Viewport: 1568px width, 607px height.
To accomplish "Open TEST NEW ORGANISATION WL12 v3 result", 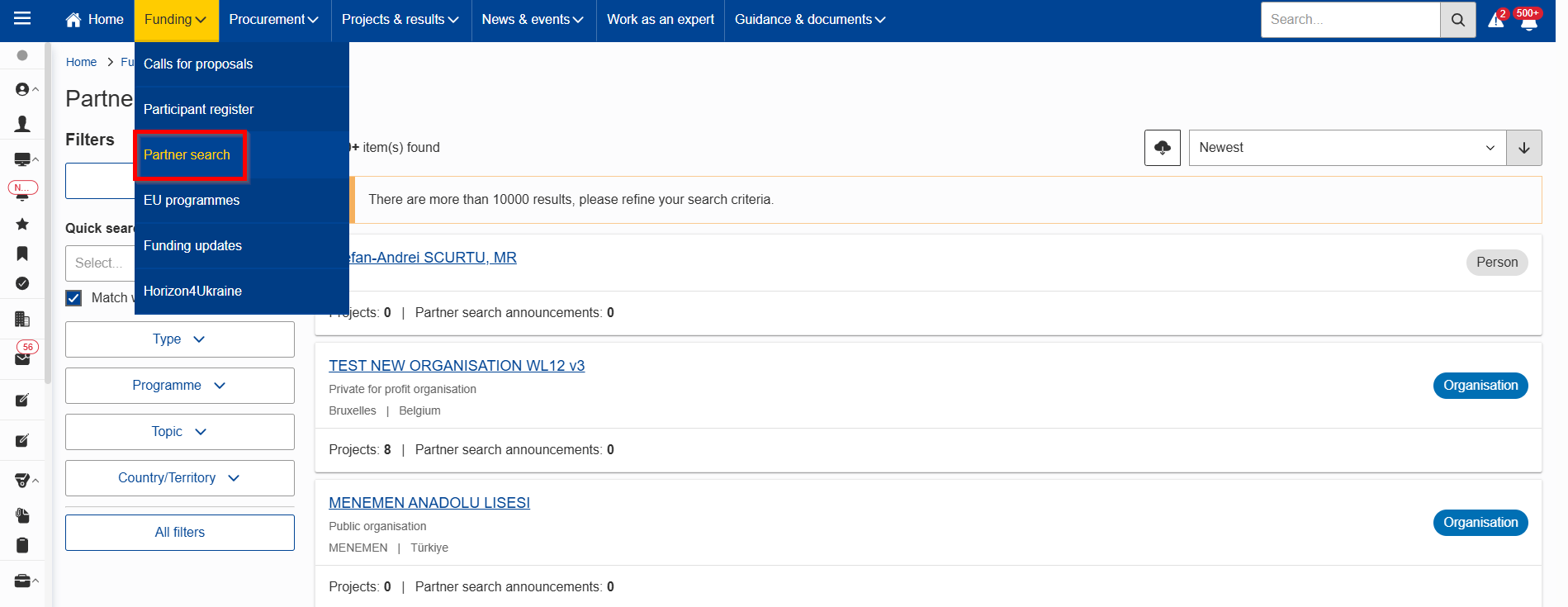I will [x=457, y=366].
